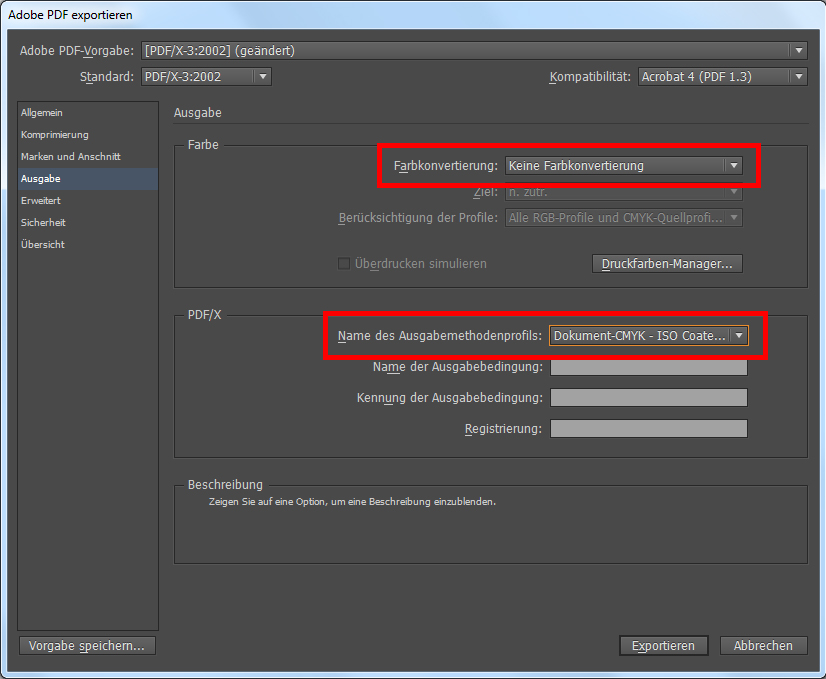Enable the Überdrucken simulieren checkbox

pos(344,264)
